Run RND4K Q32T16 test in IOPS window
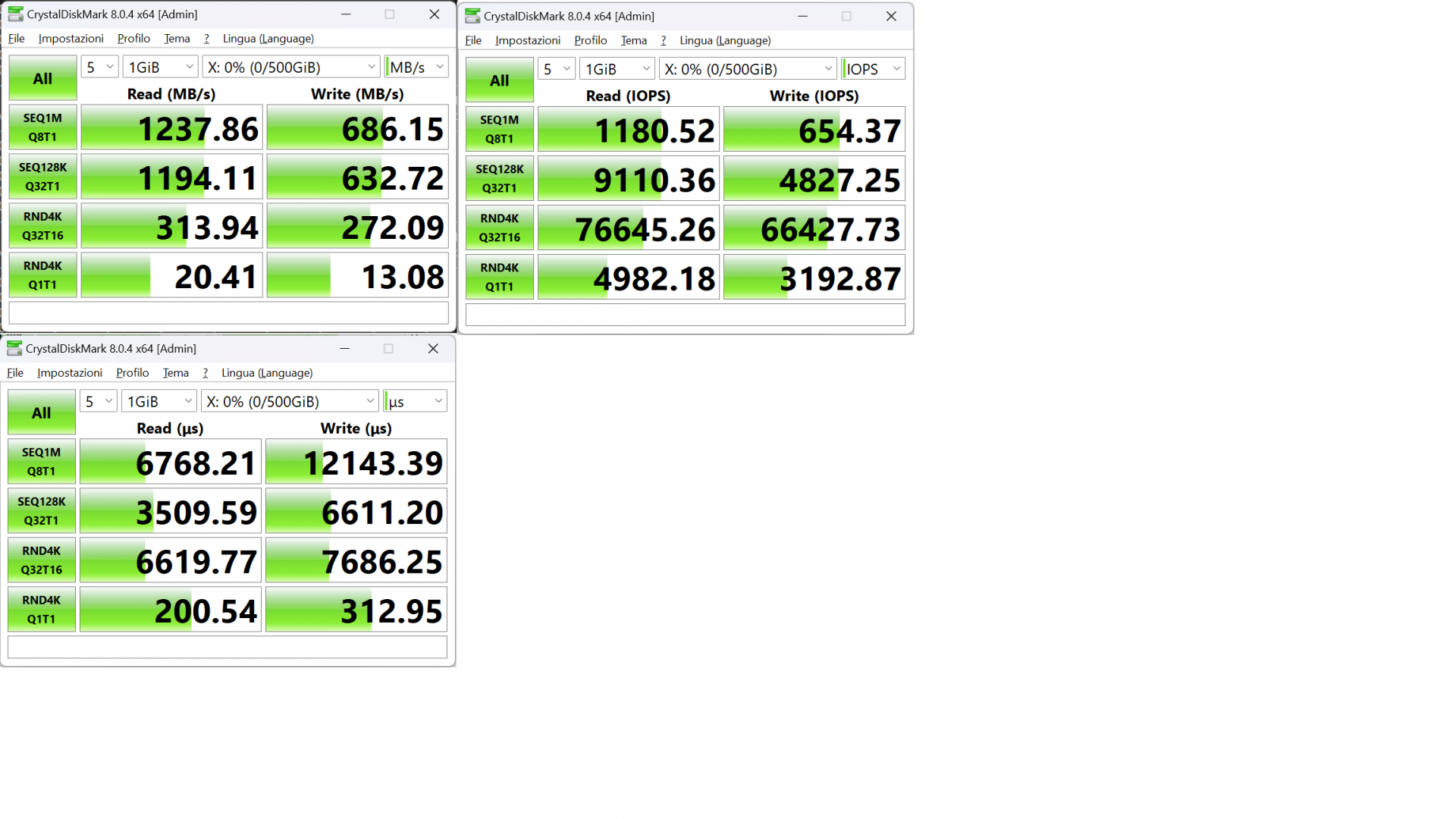 pos(500,227)
